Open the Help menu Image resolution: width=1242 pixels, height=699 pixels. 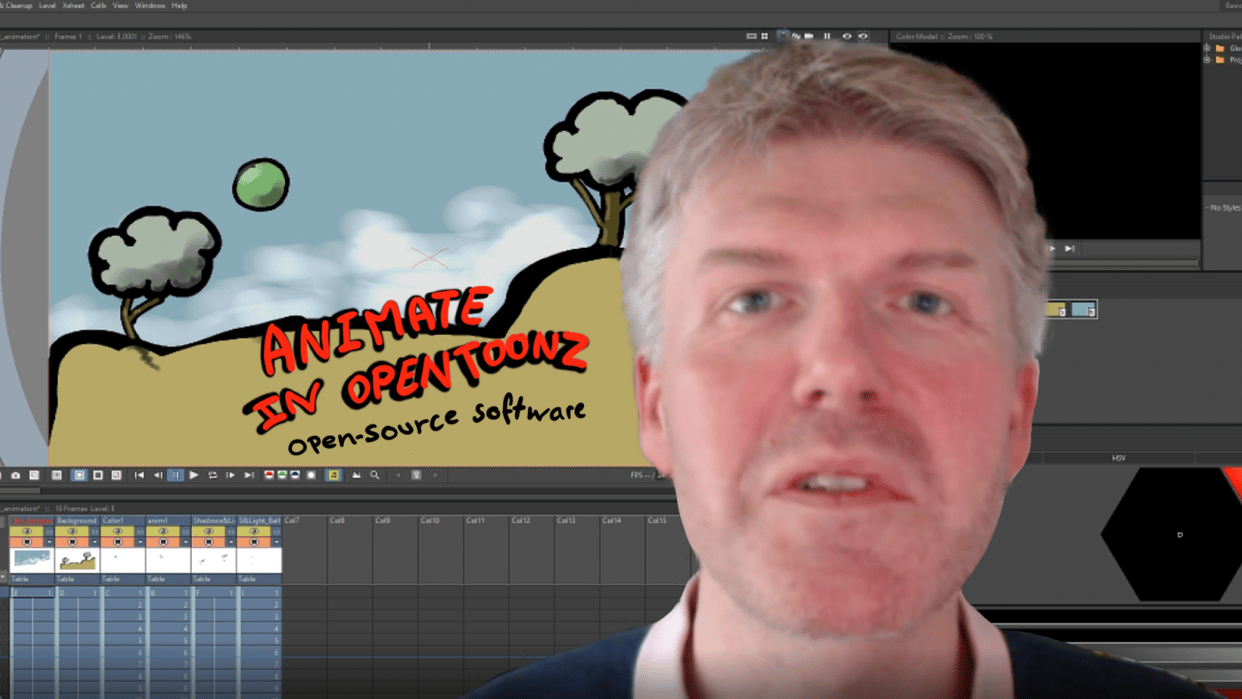coord(179,5)
